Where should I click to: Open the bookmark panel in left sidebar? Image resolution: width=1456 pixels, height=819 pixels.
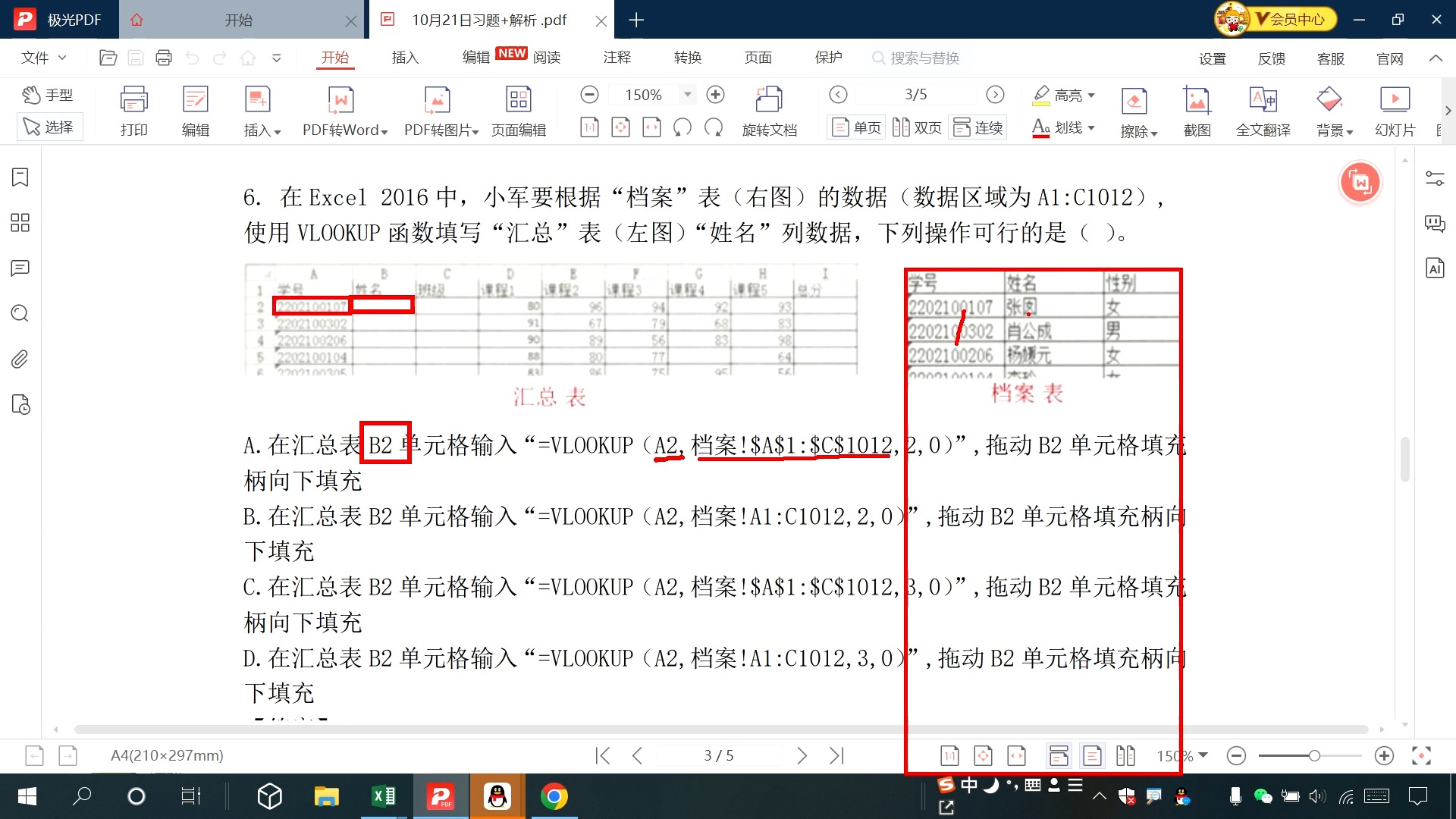click(20, 177)
